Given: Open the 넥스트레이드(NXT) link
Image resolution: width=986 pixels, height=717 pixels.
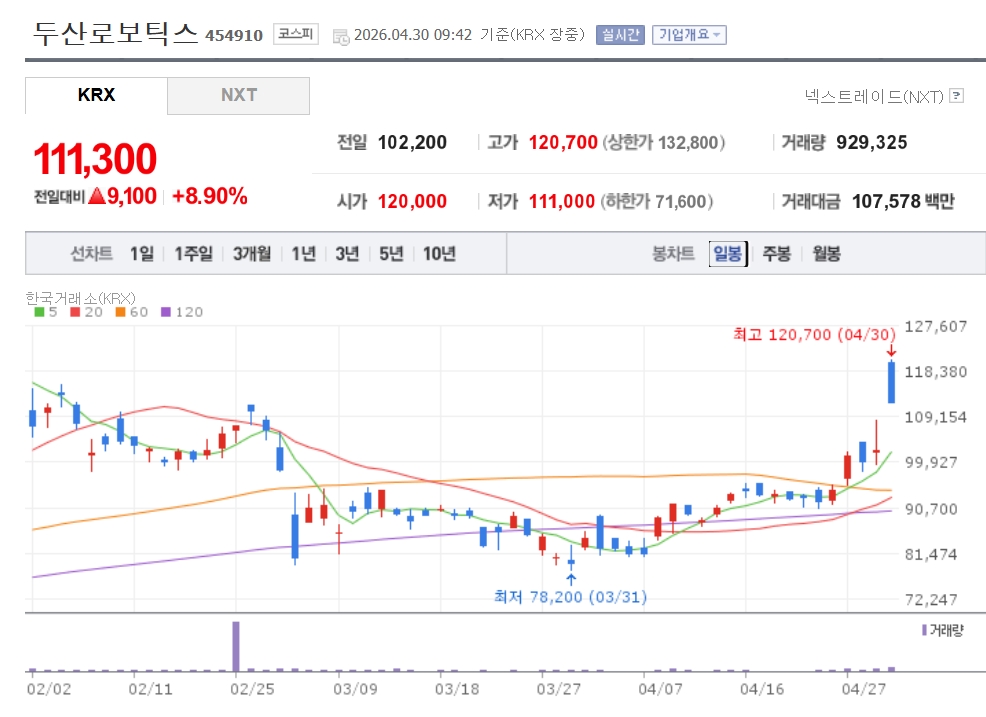Looking at the screenshot, I should point(874,96).
